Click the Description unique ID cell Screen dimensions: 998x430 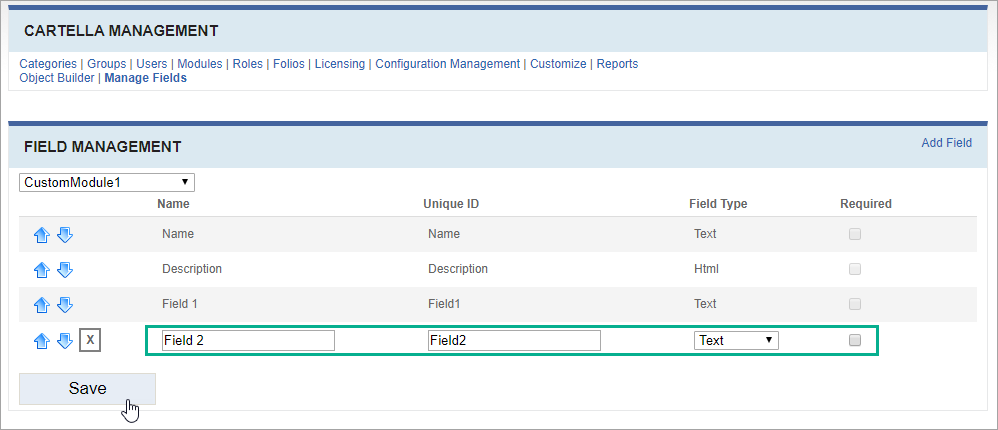click(458, 269)
